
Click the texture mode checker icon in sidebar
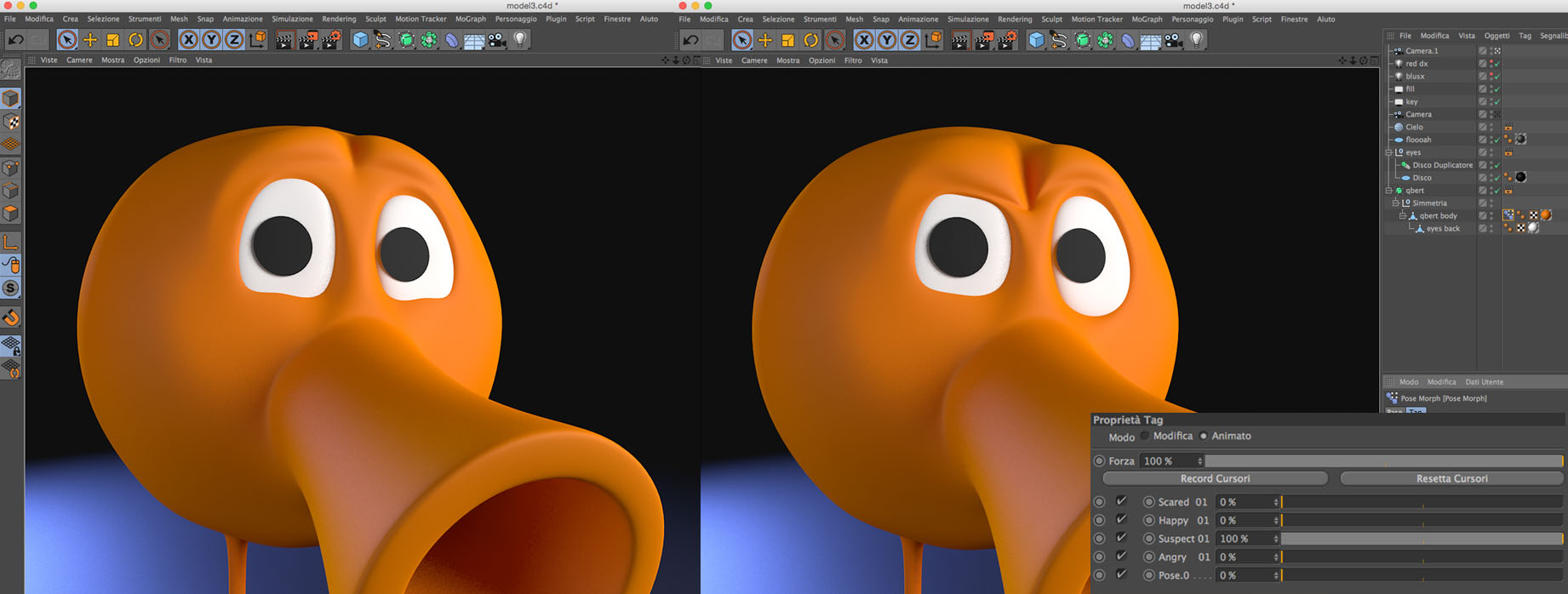(x=11, y=122)
